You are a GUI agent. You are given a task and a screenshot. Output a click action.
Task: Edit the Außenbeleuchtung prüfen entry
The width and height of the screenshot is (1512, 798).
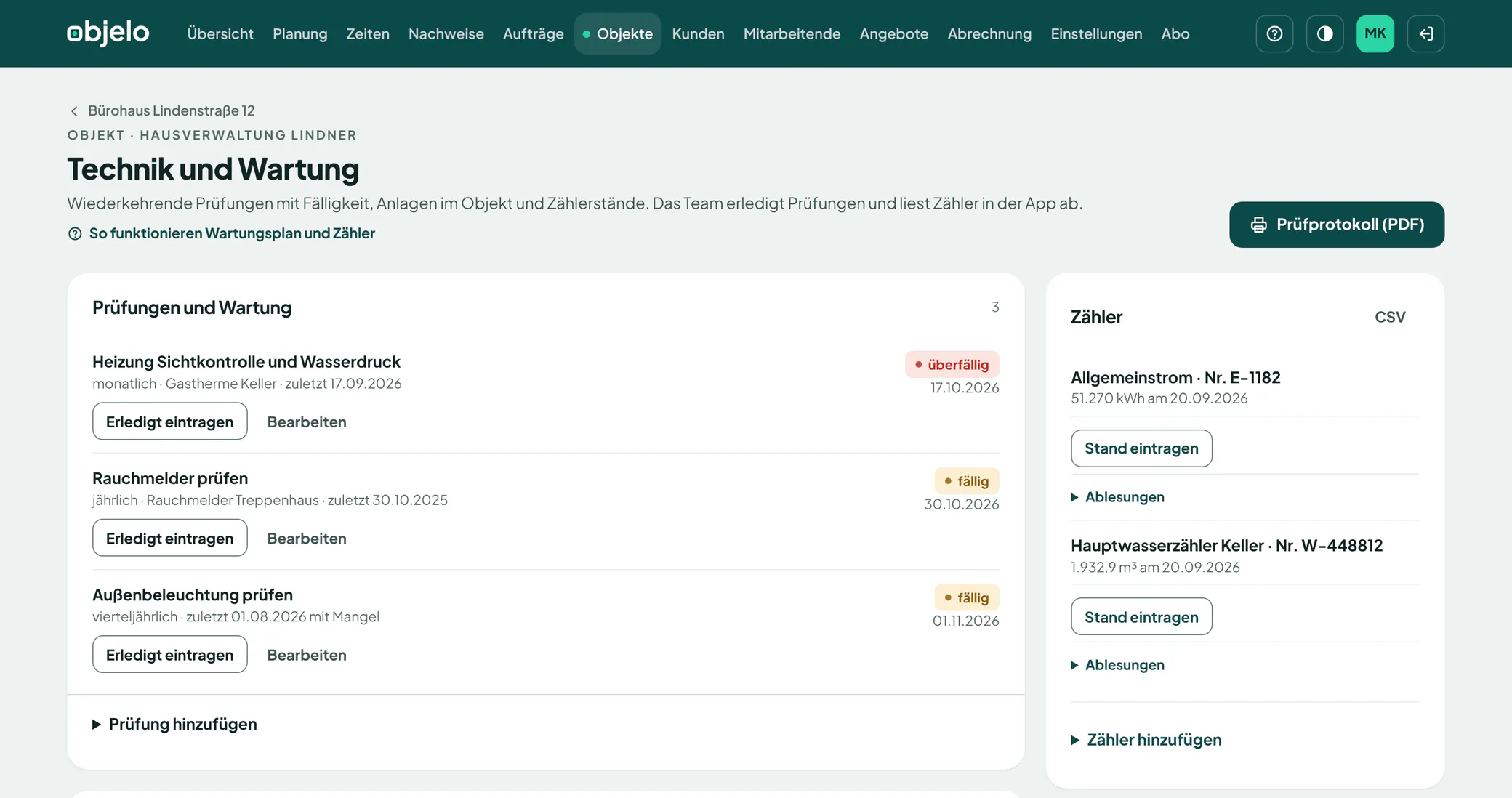pos(307,655)
